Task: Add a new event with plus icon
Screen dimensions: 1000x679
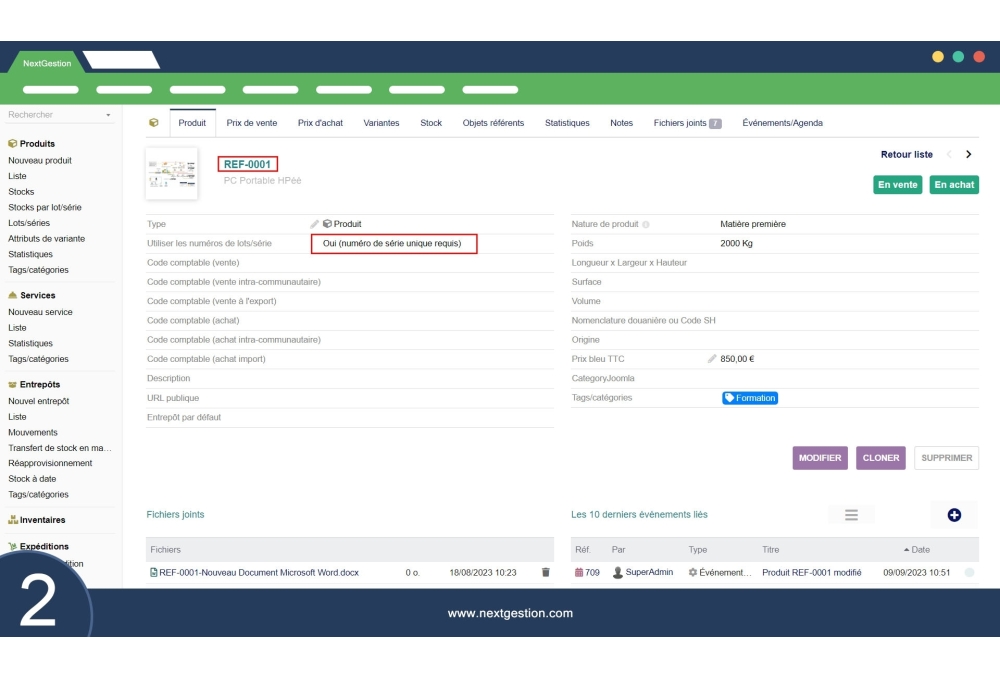Action: (953, 514)
